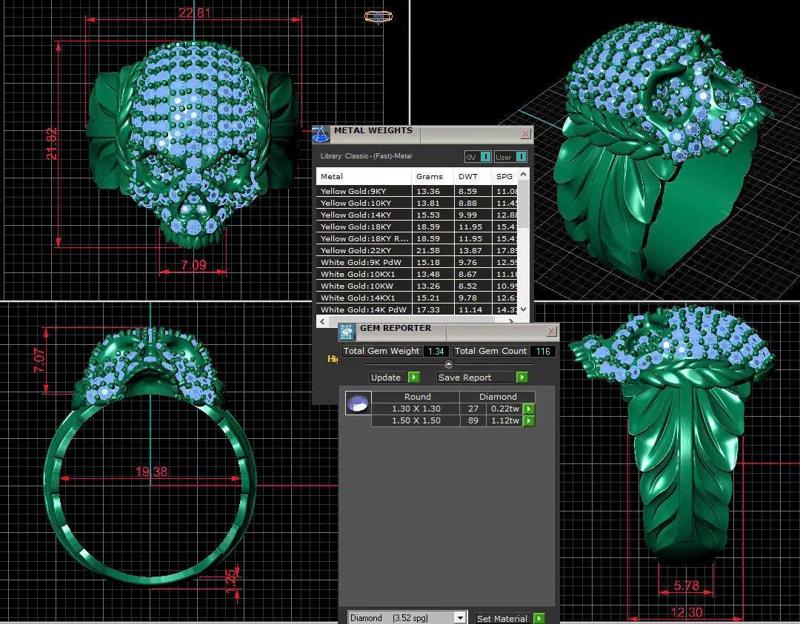Click the green arrow beside Update
This screenshot has height=624, width=800.
[x=414, y=377]
